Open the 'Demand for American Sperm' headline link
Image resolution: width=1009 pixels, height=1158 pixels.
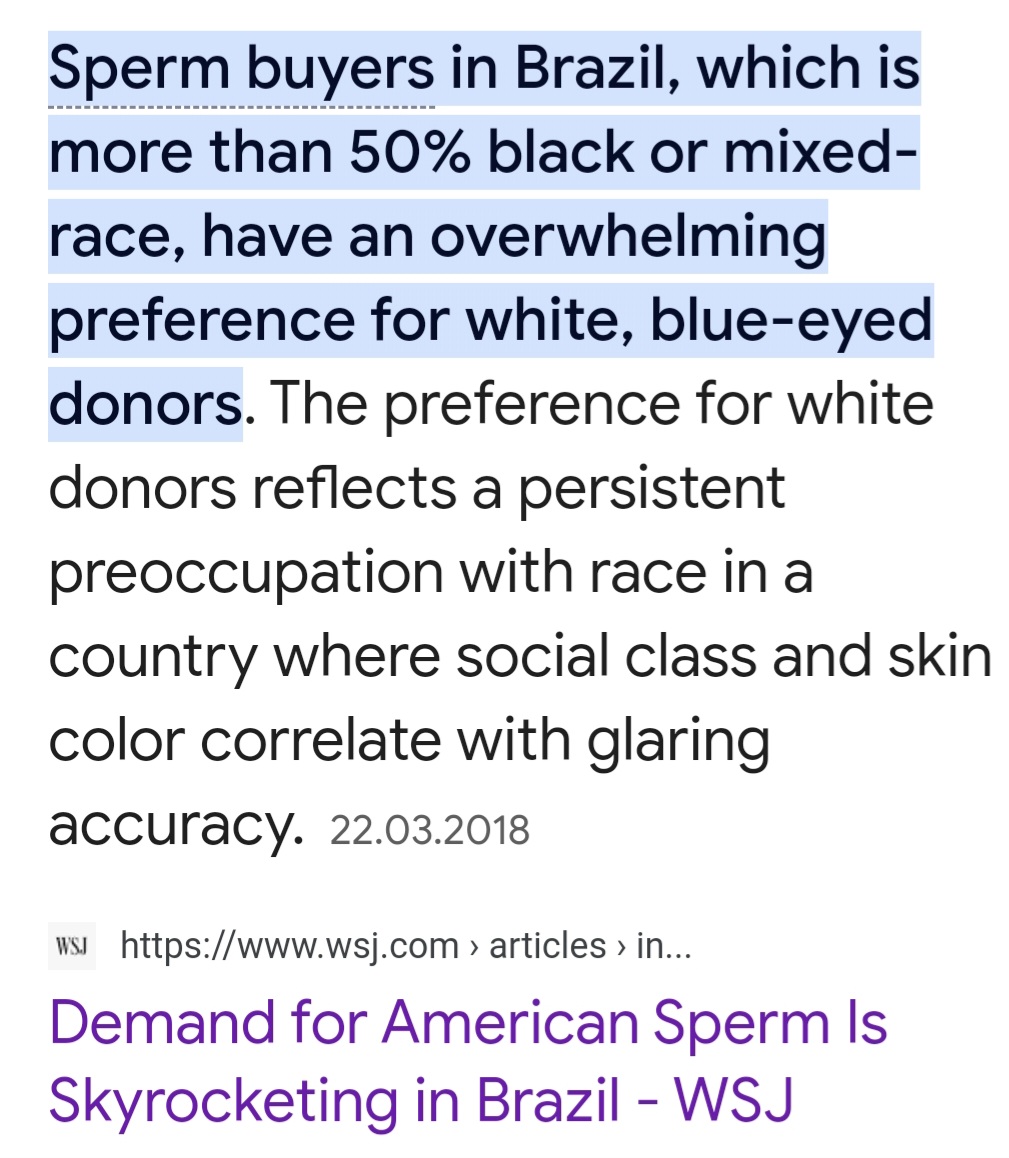(467, 1023)
